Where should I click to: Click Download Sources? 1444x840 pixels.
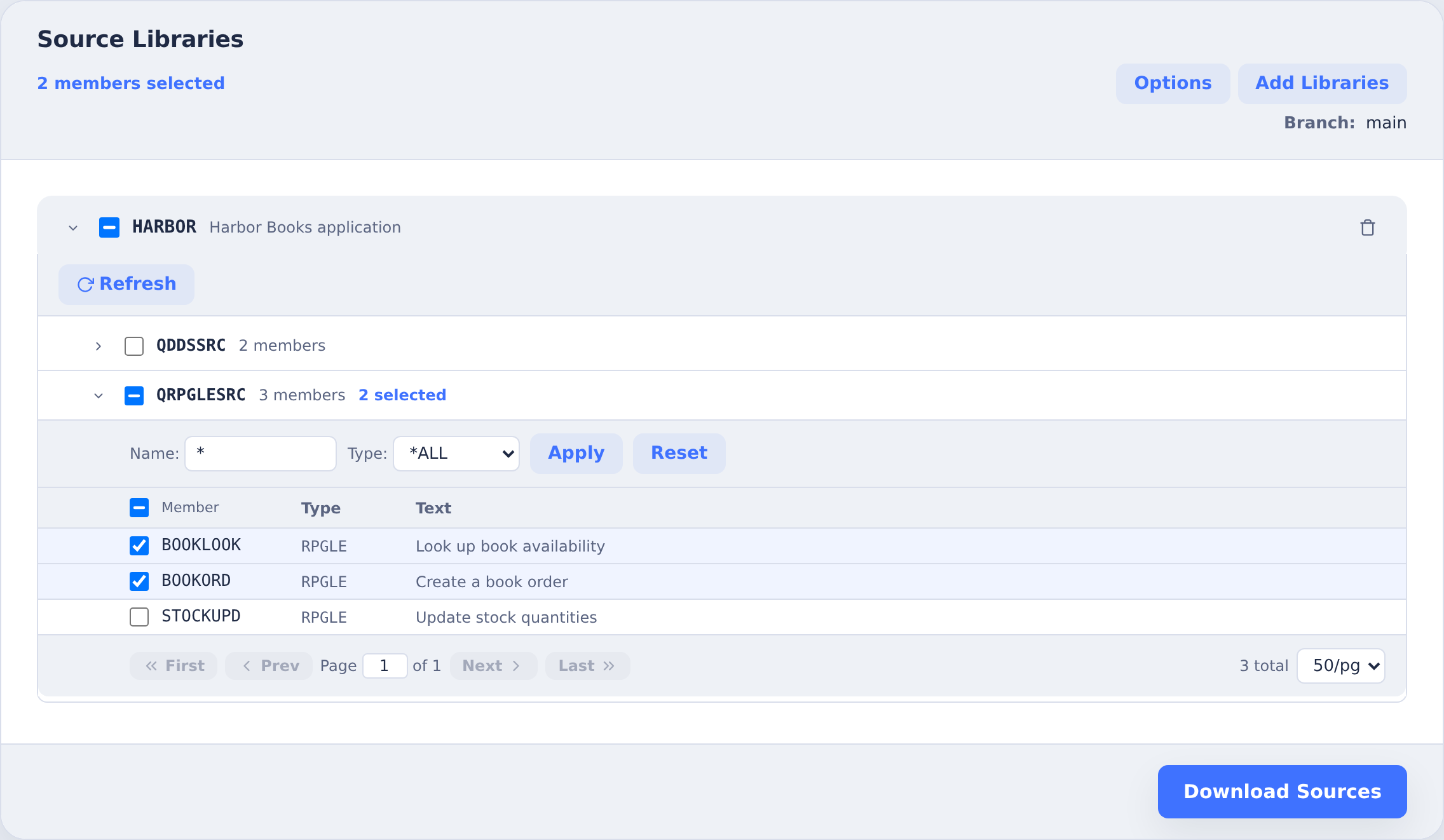pyautogui.click(x=1282, y=792)
